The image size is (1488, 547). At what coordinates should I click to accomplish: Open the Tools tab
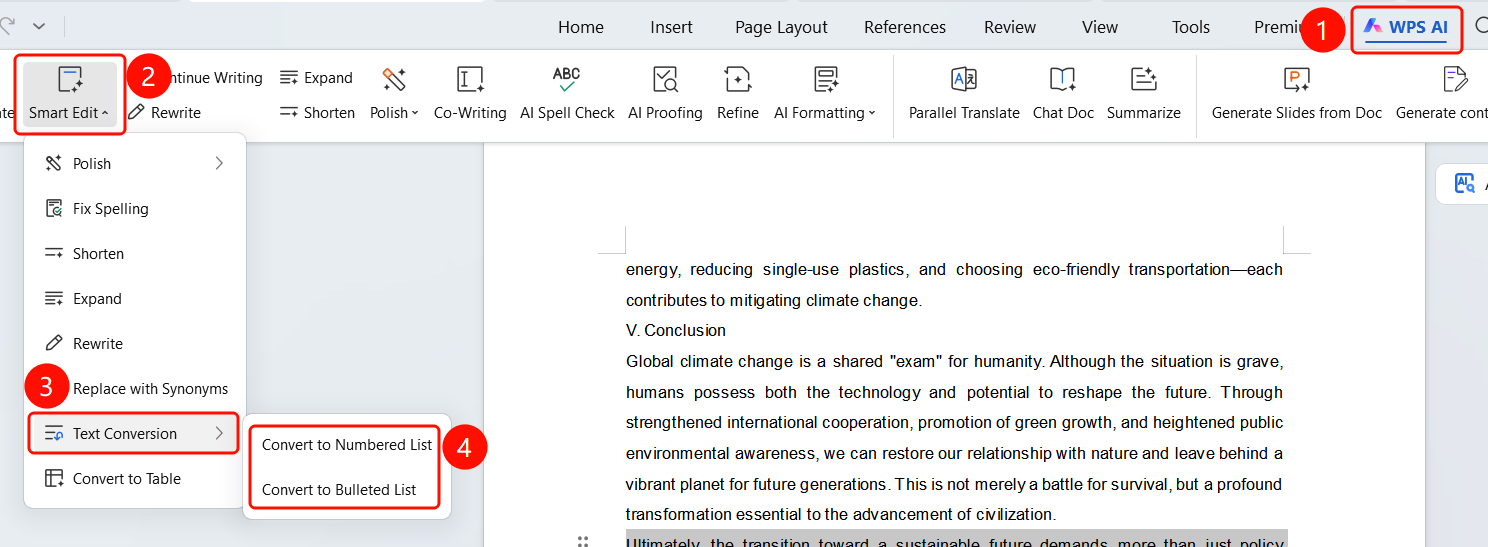click(1191, 27)
